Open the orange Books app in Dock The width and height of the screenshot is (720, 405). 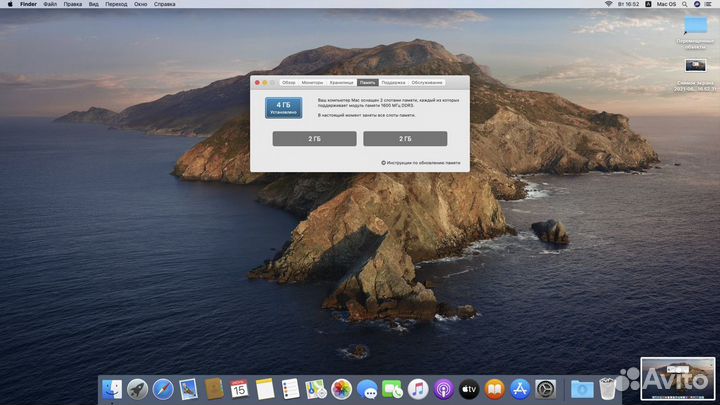pos(495,389)
